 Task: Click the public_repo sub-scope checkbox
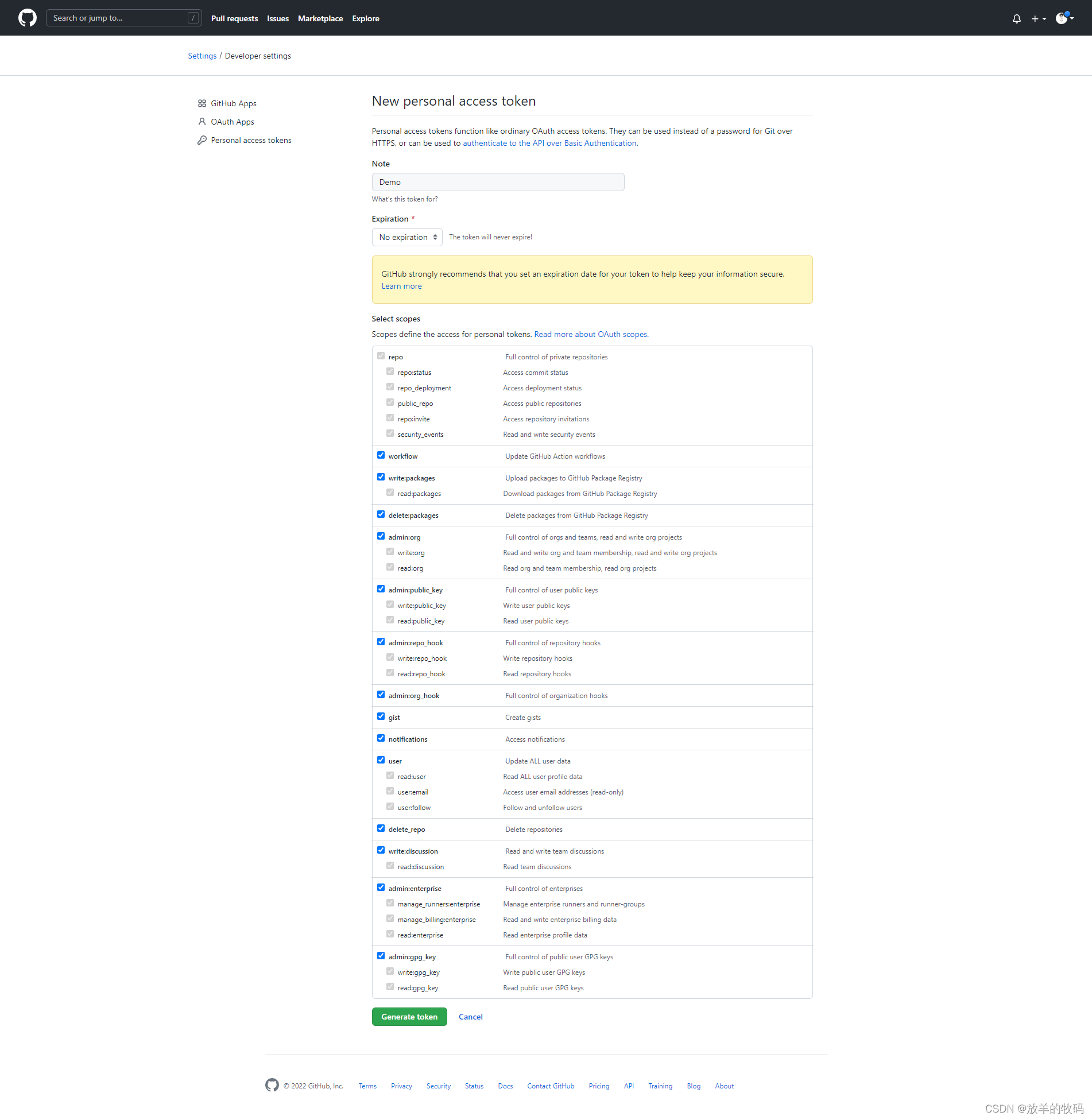point(390,402)
